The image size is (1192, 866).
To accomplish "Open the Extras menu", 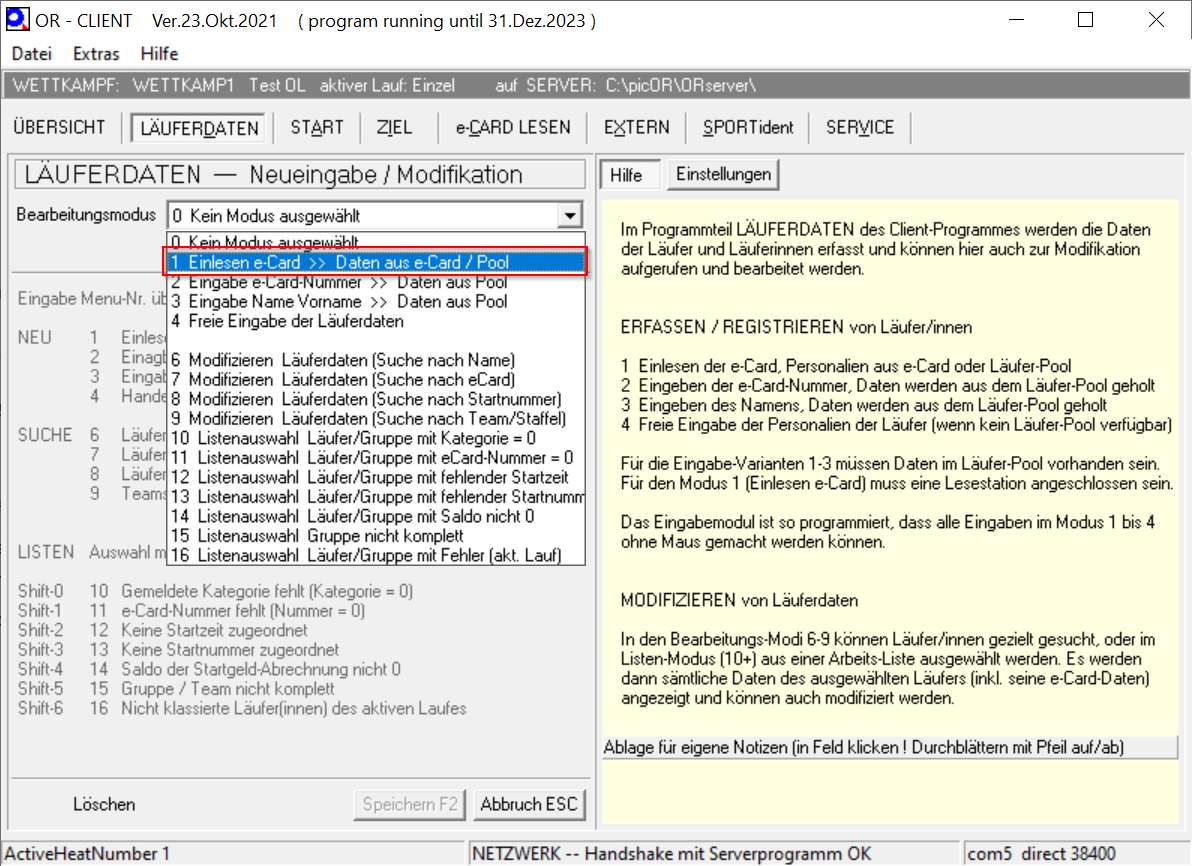I will [x=96, y=54].
